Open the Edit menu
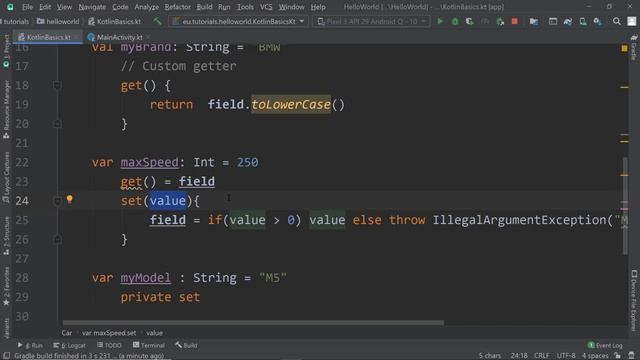640x360 pixels. point(45,7)
